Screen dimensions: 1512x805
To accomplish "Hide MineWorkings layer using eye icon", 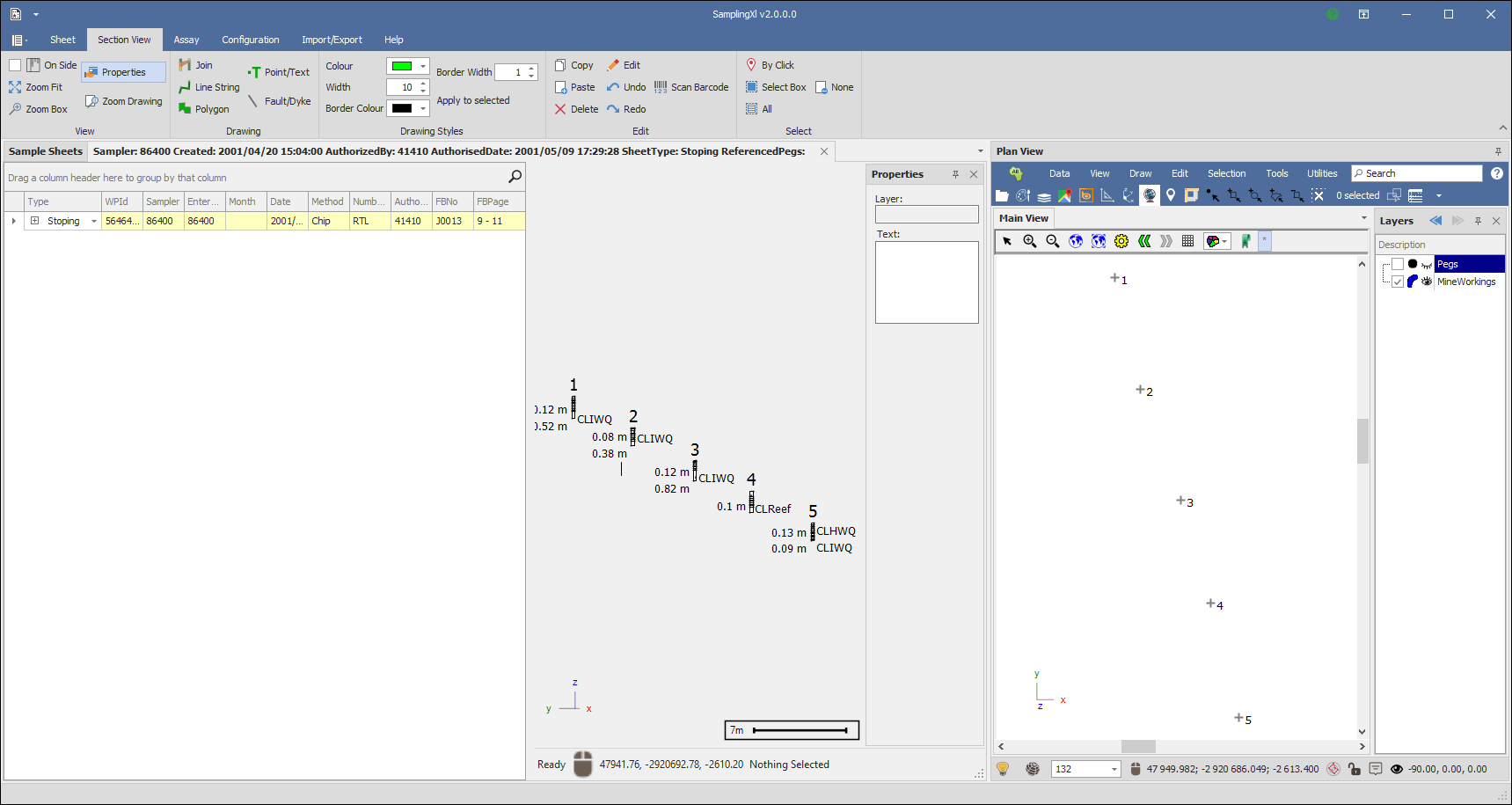I will (1427, 282).
